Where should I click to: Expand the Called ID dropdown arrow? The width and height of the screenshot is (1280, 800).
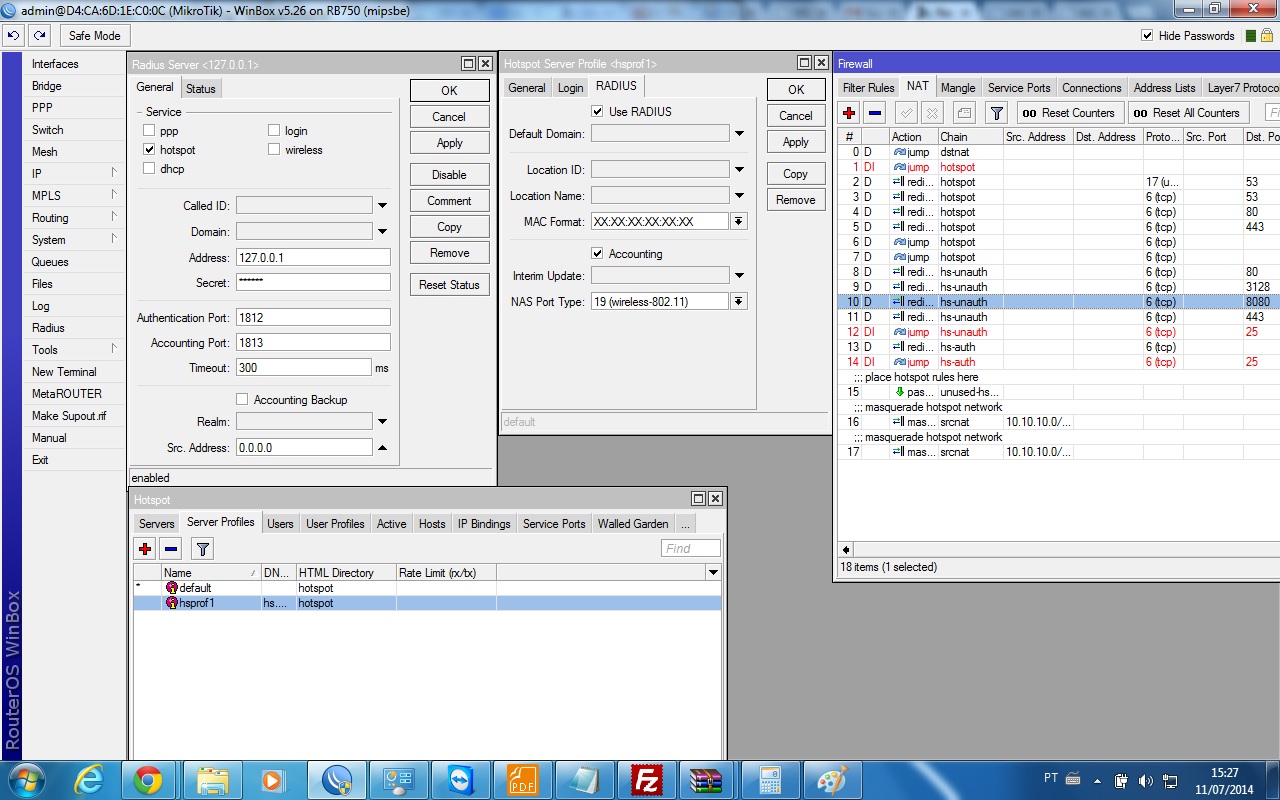point(382,206)
